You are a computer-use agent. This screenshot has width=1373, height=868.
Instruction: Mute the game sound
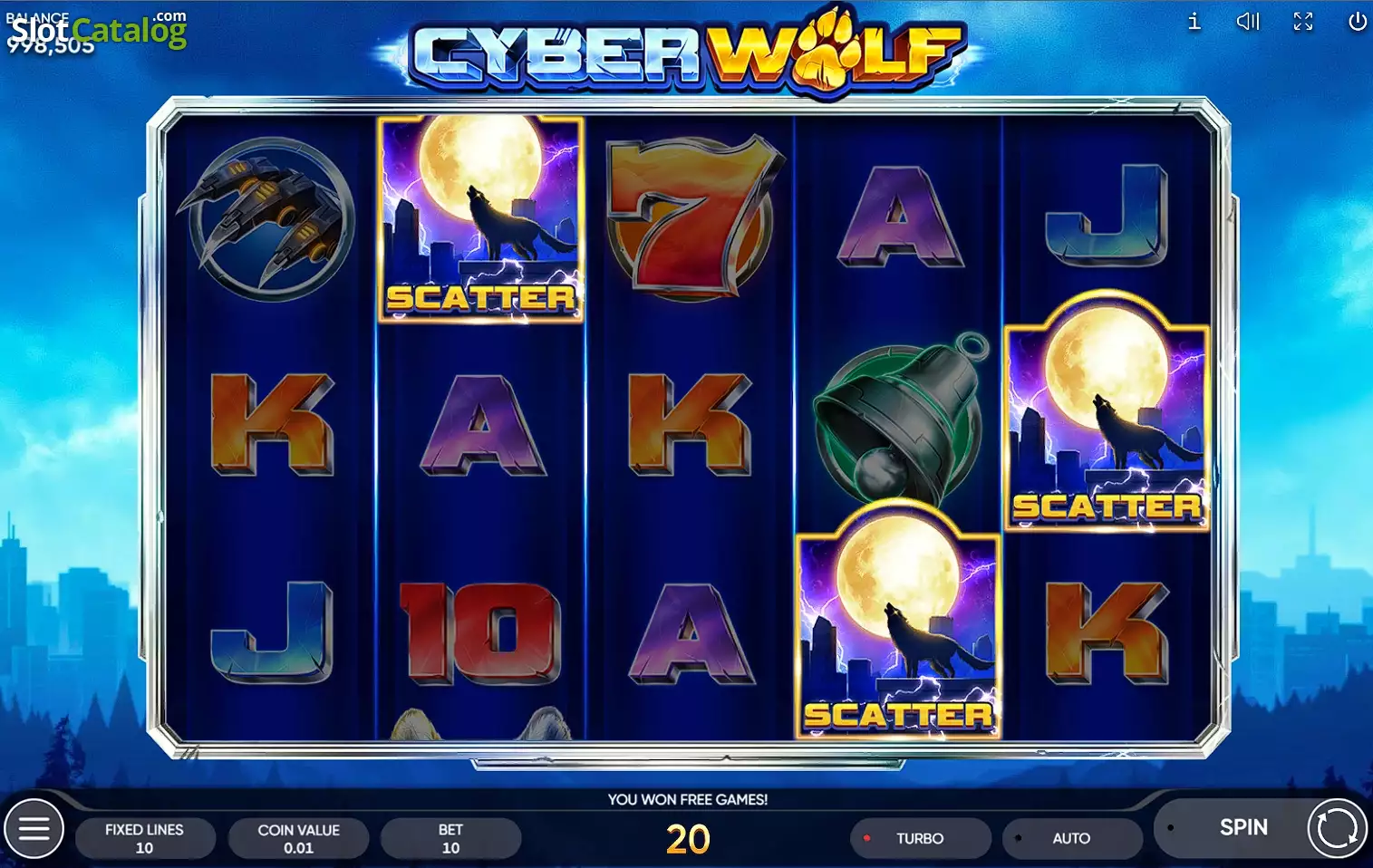click(x=1248, y=21)
